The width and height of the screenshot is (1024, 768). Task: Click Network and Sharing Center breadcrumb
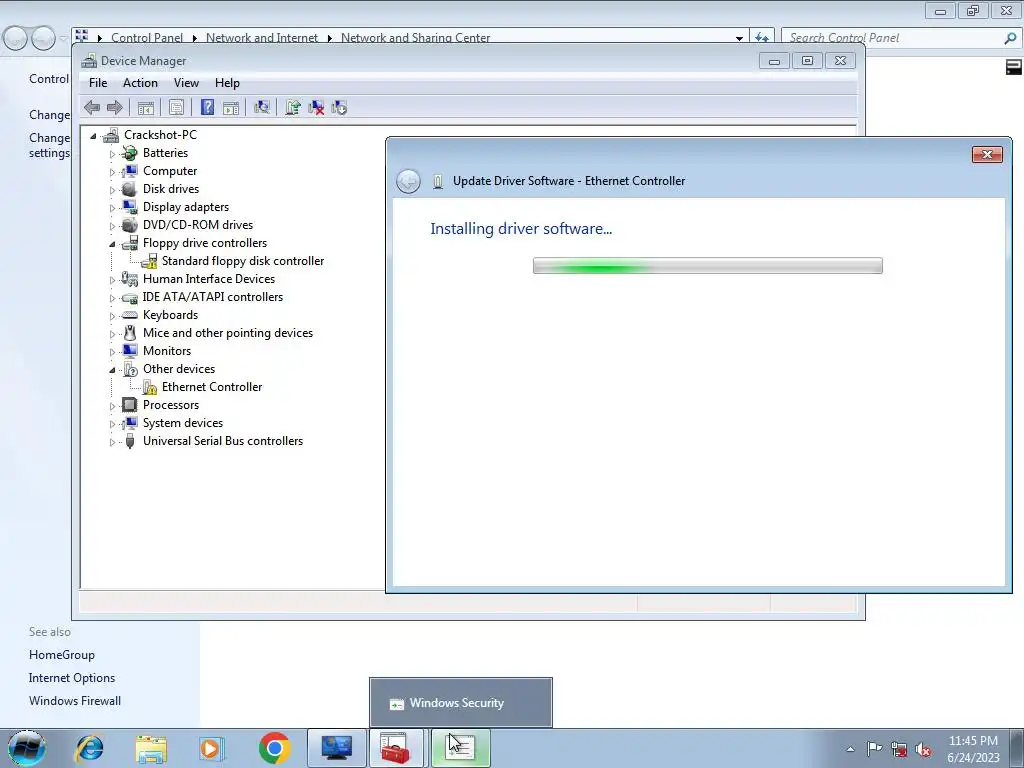pos(415,38)
